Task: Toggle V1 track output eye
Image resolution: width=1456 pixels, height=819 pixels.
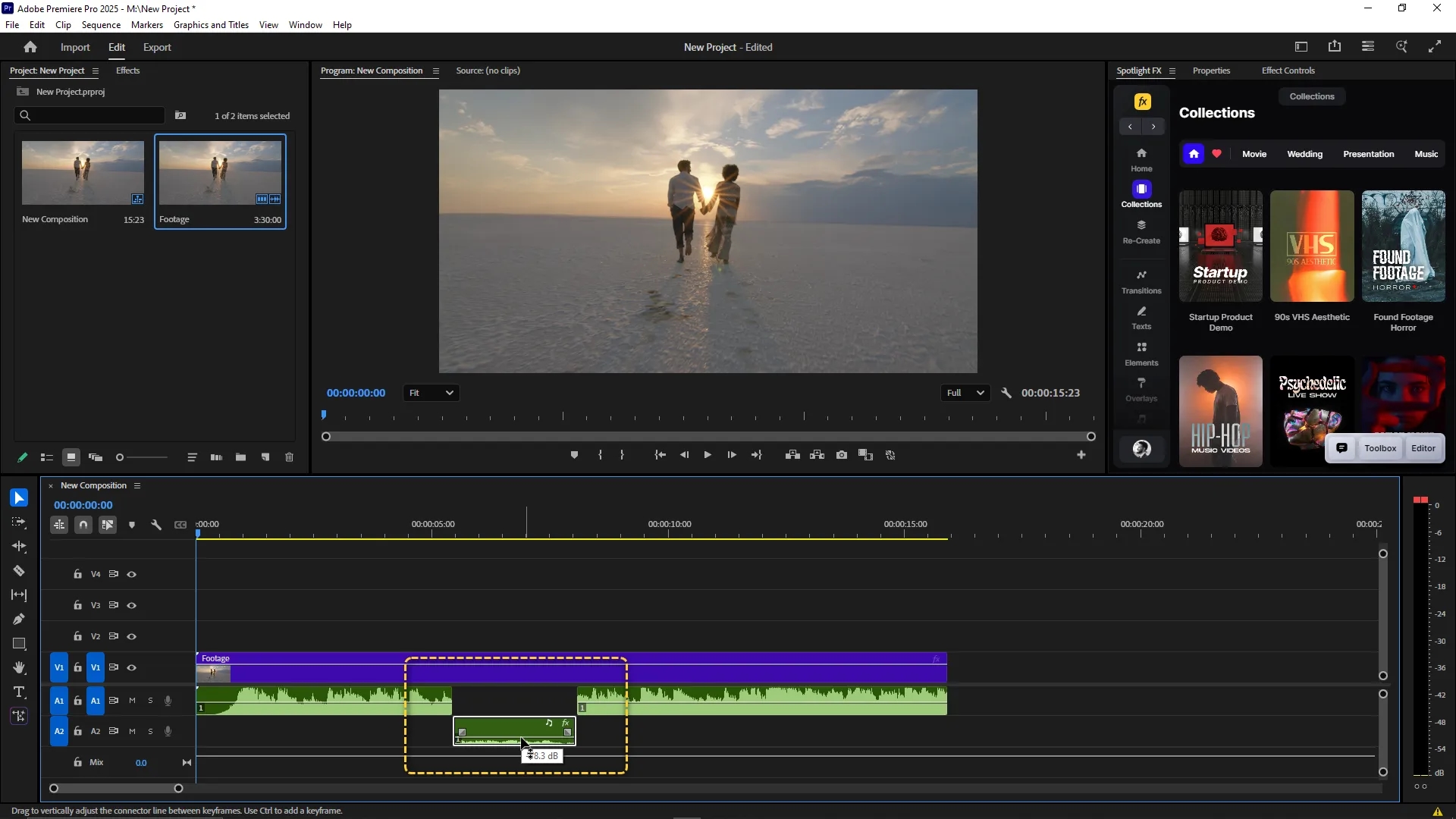Action: 131,668
